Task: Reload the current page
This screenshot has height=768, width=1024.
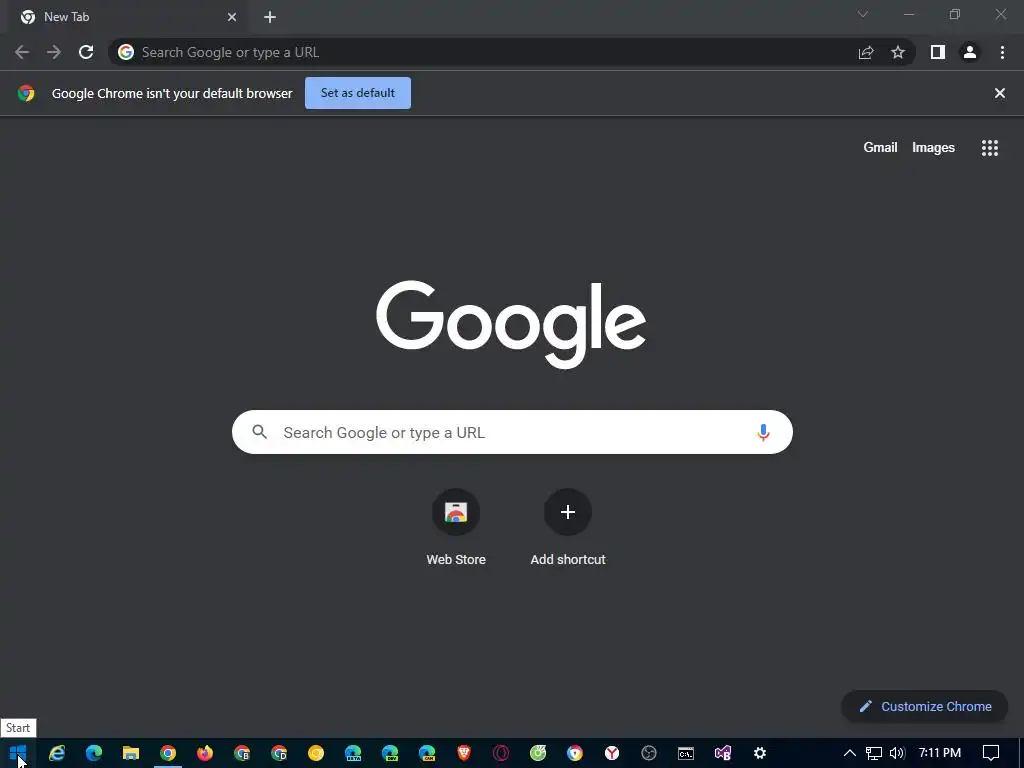Action: click(86, 52)
